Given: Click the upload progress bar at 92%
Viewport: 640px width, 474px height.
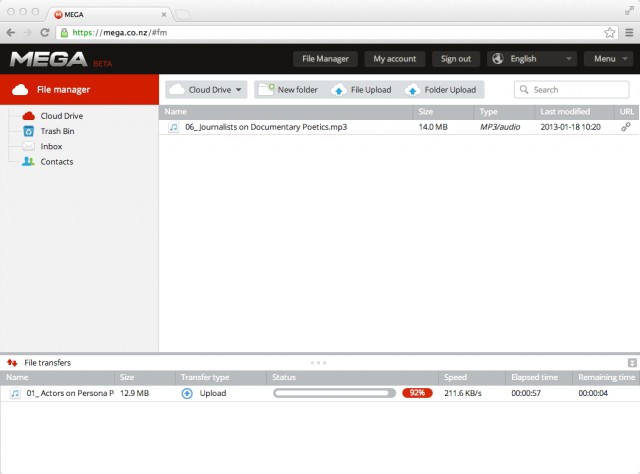Looking at the screenshot, I should pyautogui.click(x=335, y=393).
